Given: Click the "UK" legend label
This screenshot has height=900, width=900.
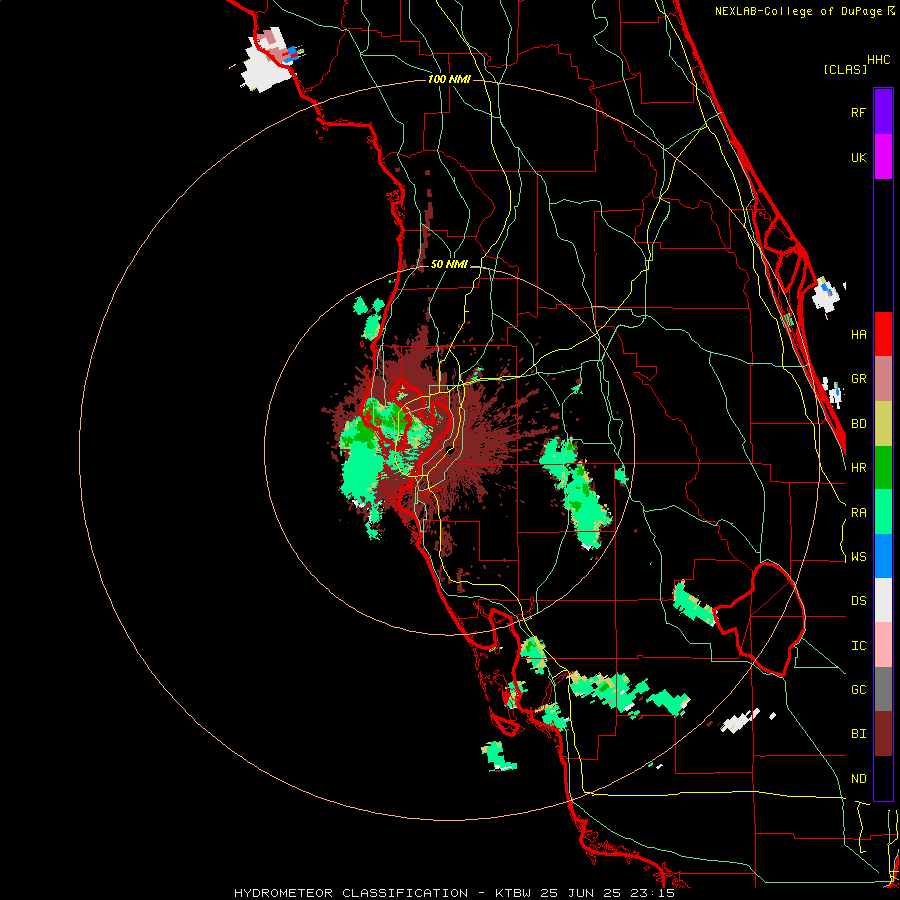Looking at the screenshot, I should point(858,157).
